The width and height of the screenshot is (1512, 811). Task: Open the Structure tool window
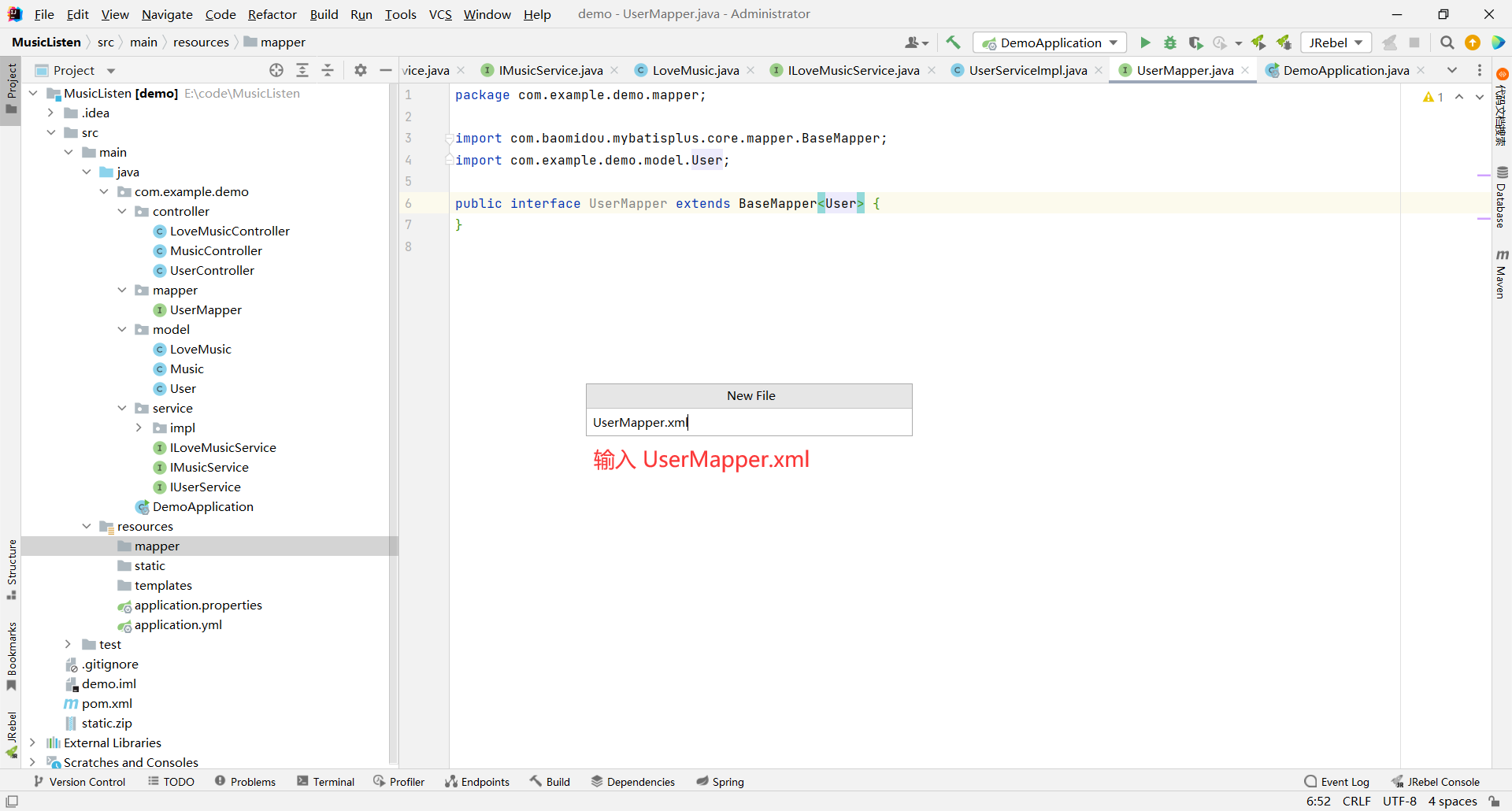click(x=11, y=568)
